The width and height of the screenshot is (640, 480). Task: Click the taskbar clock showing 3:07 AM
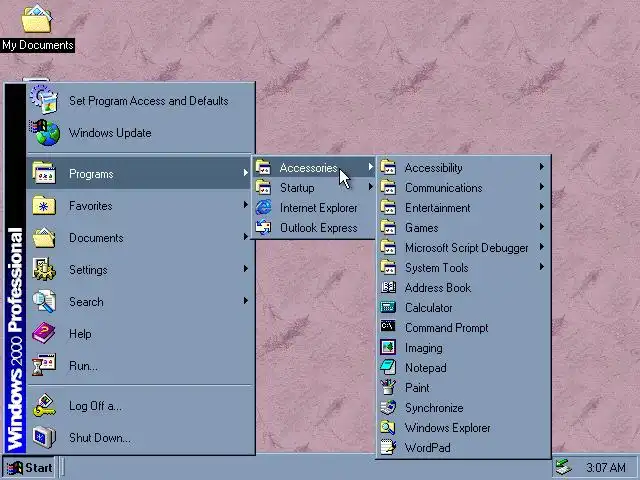click(x=606, y=467)
